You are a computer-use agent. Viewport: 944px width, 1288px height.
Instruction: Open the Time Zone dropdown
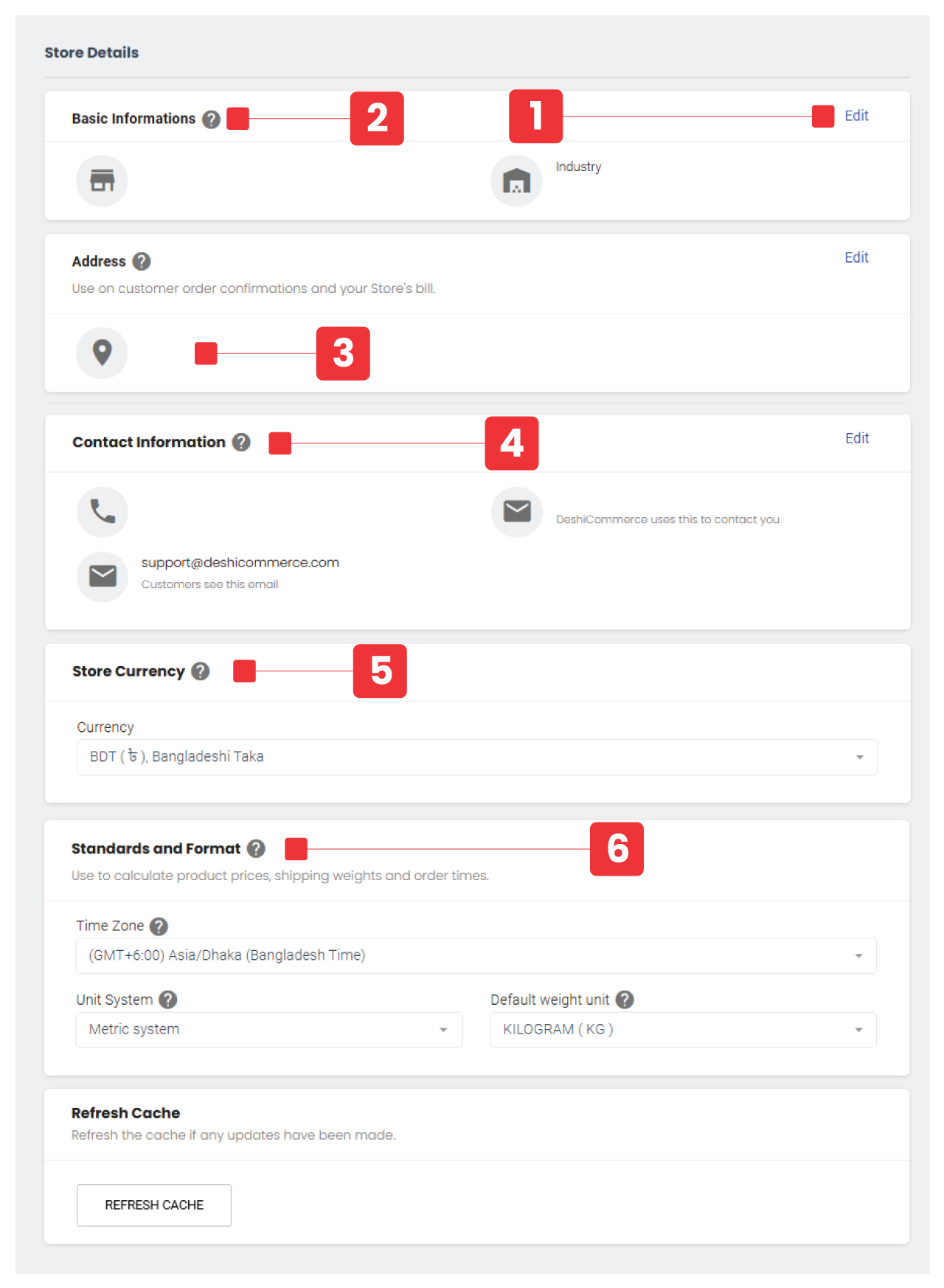(476, 955)
